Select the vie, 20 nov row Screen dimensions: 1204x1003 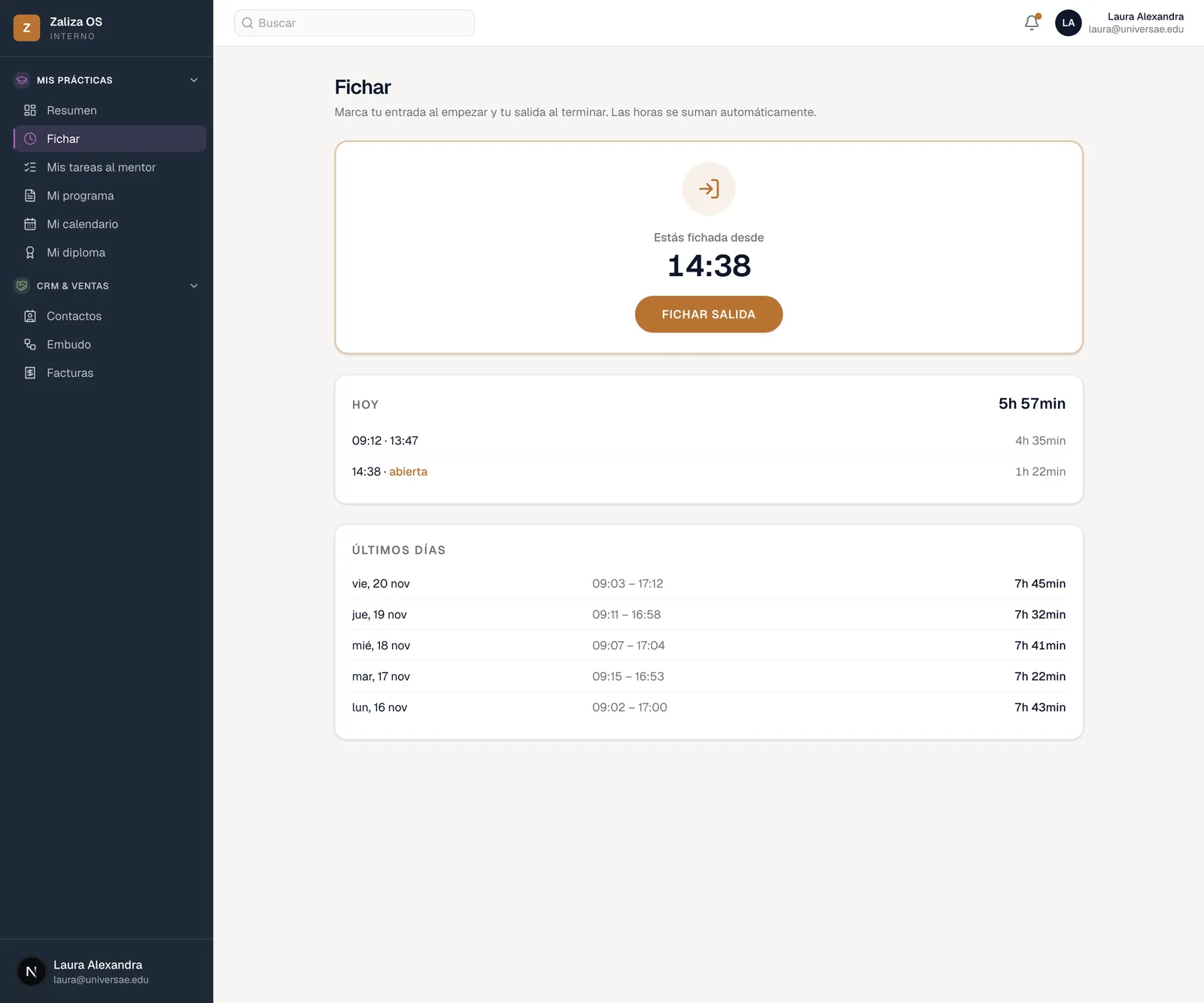709,584
